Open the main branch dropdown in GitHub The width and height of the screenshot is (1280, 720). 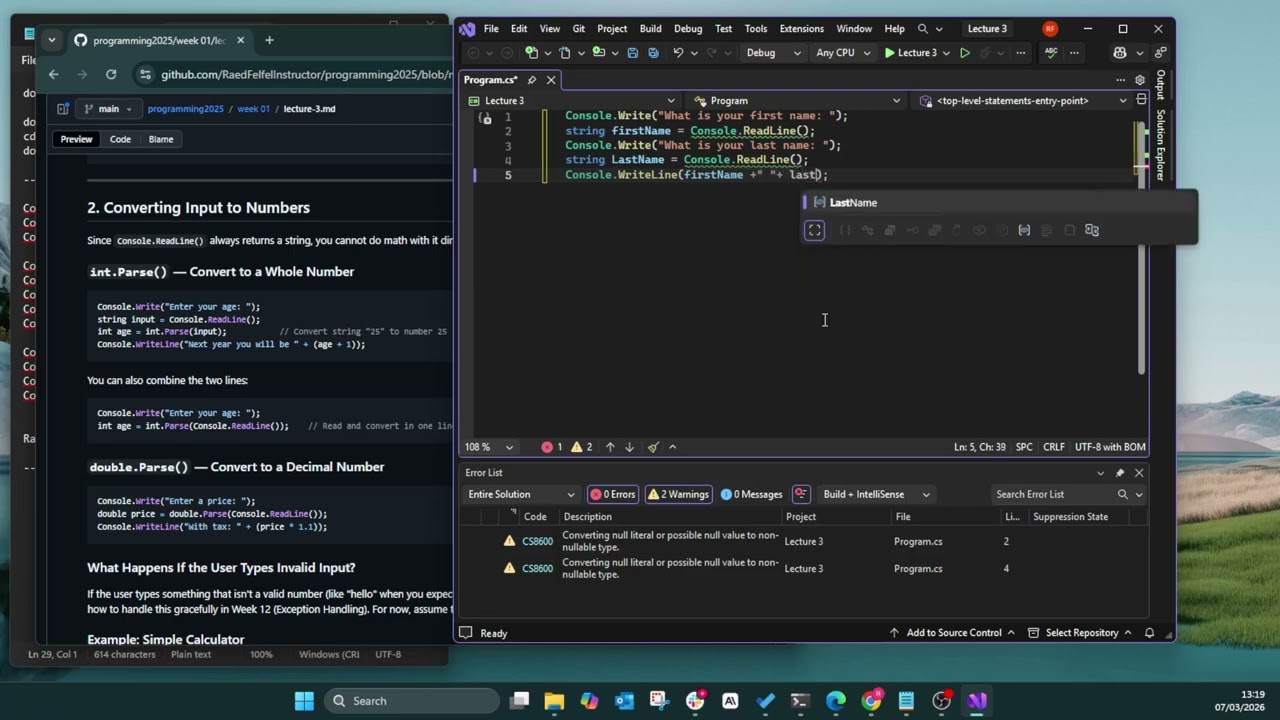point(108,109)
